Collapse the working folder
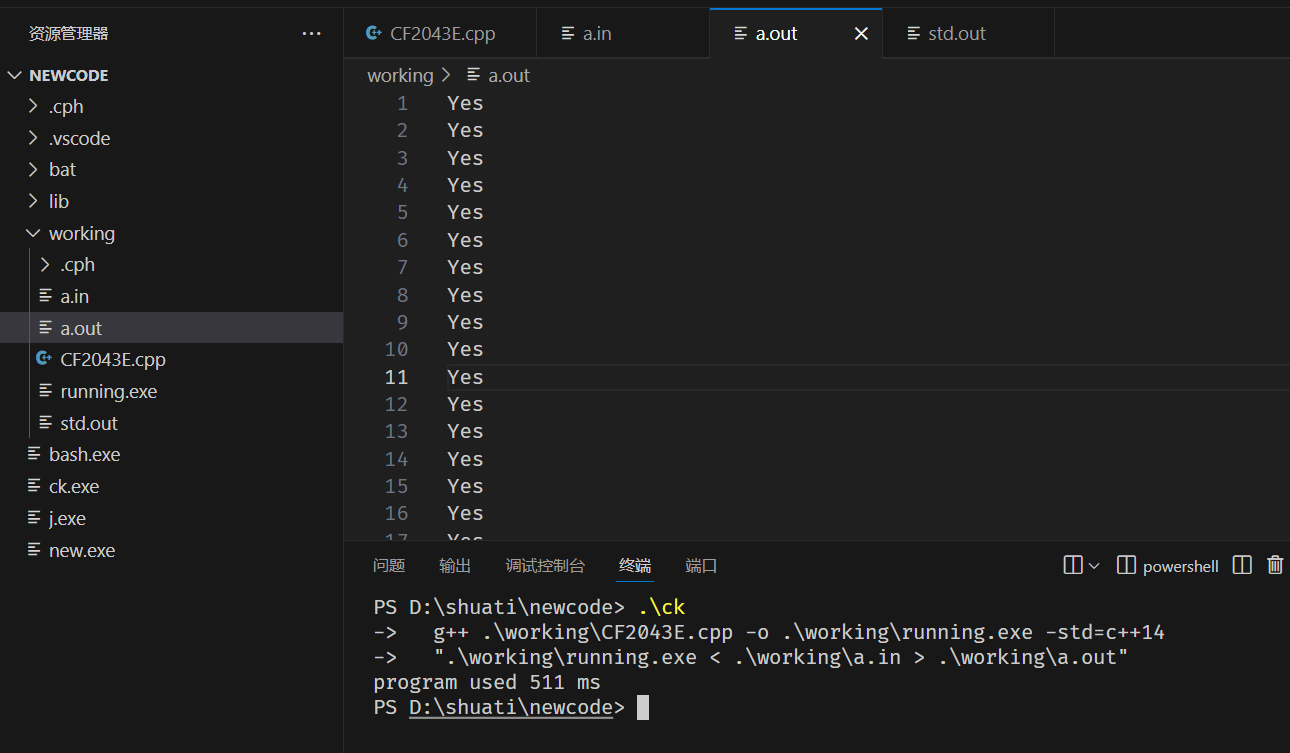 point(34,233)
